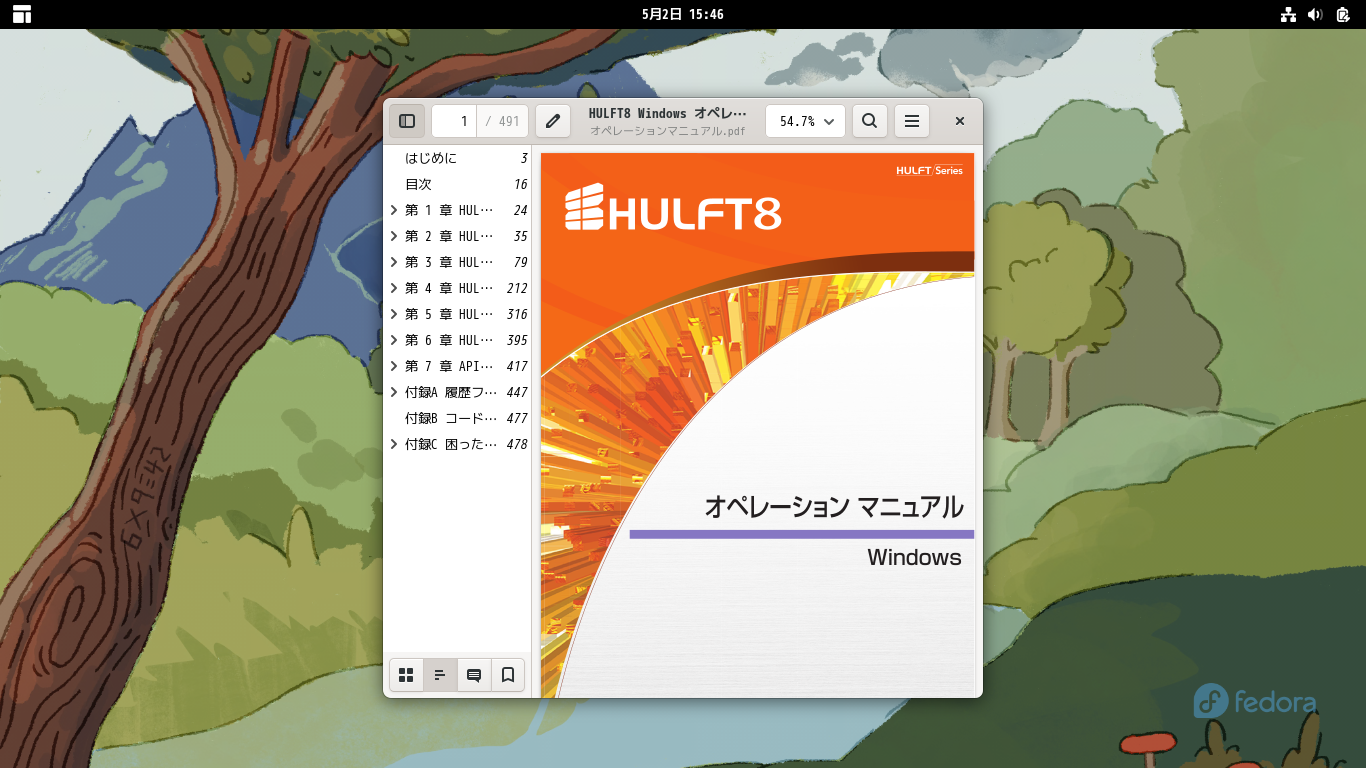Select the 付録B コード… outline entry
This screenshot has height=768, width=1366.
pyautogui.click(x=451, y=418)
